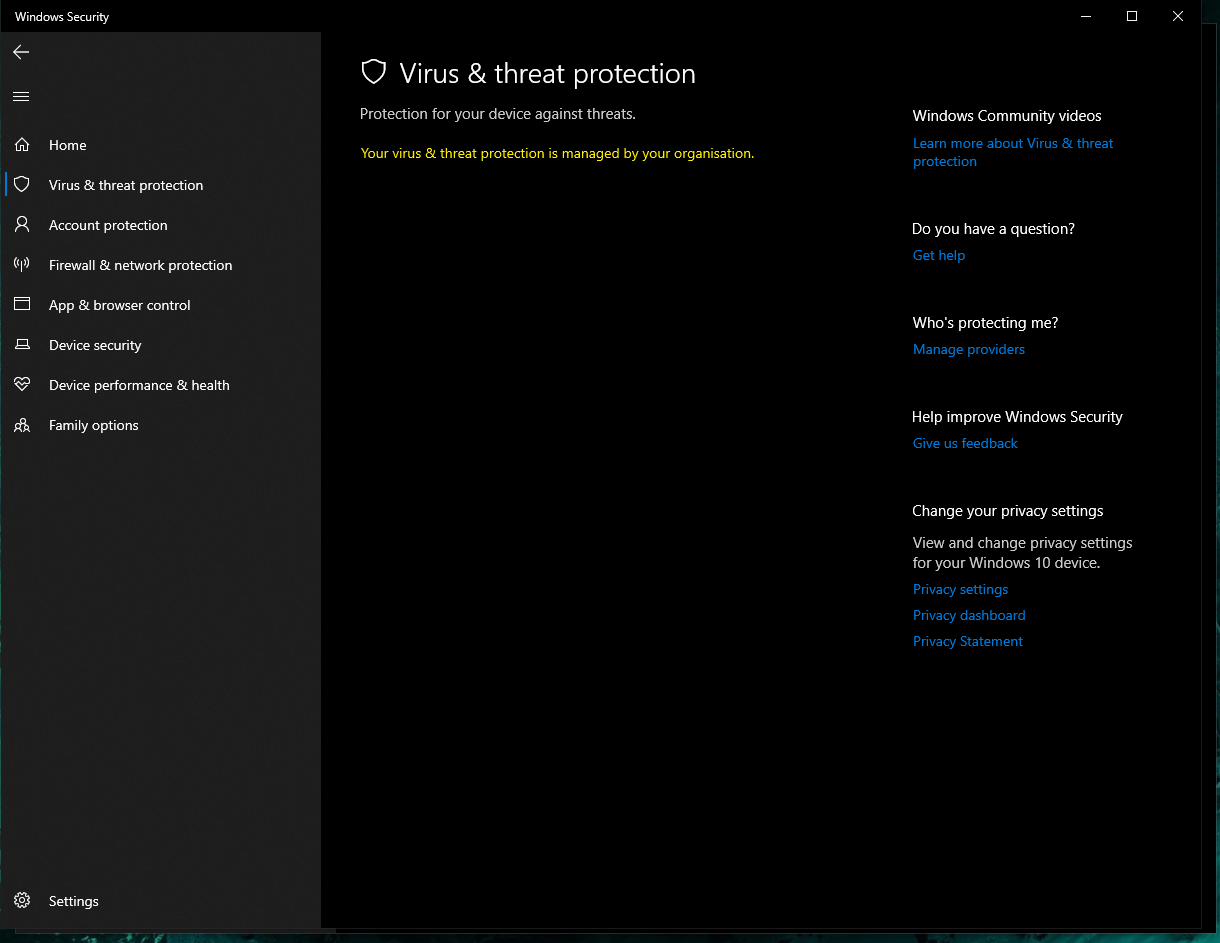Screen dimensions: 1220x943
Task: Maximize the Windows Security window
Action: pyautogui.click(x=1132, y=16)
